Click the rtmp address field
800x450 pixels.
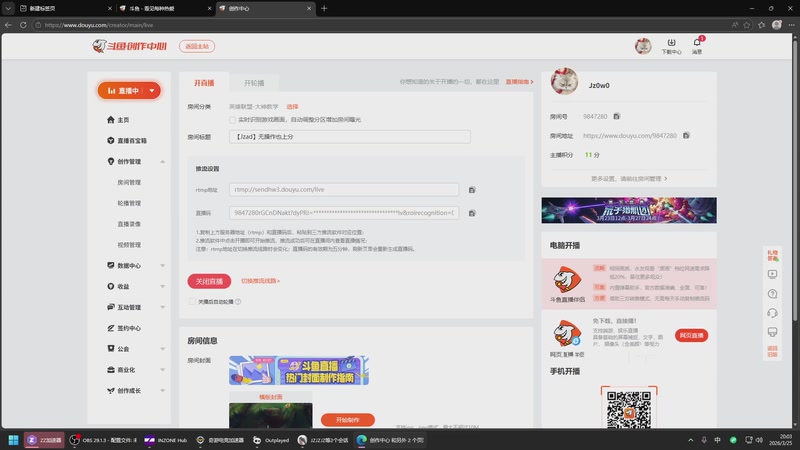344,189
